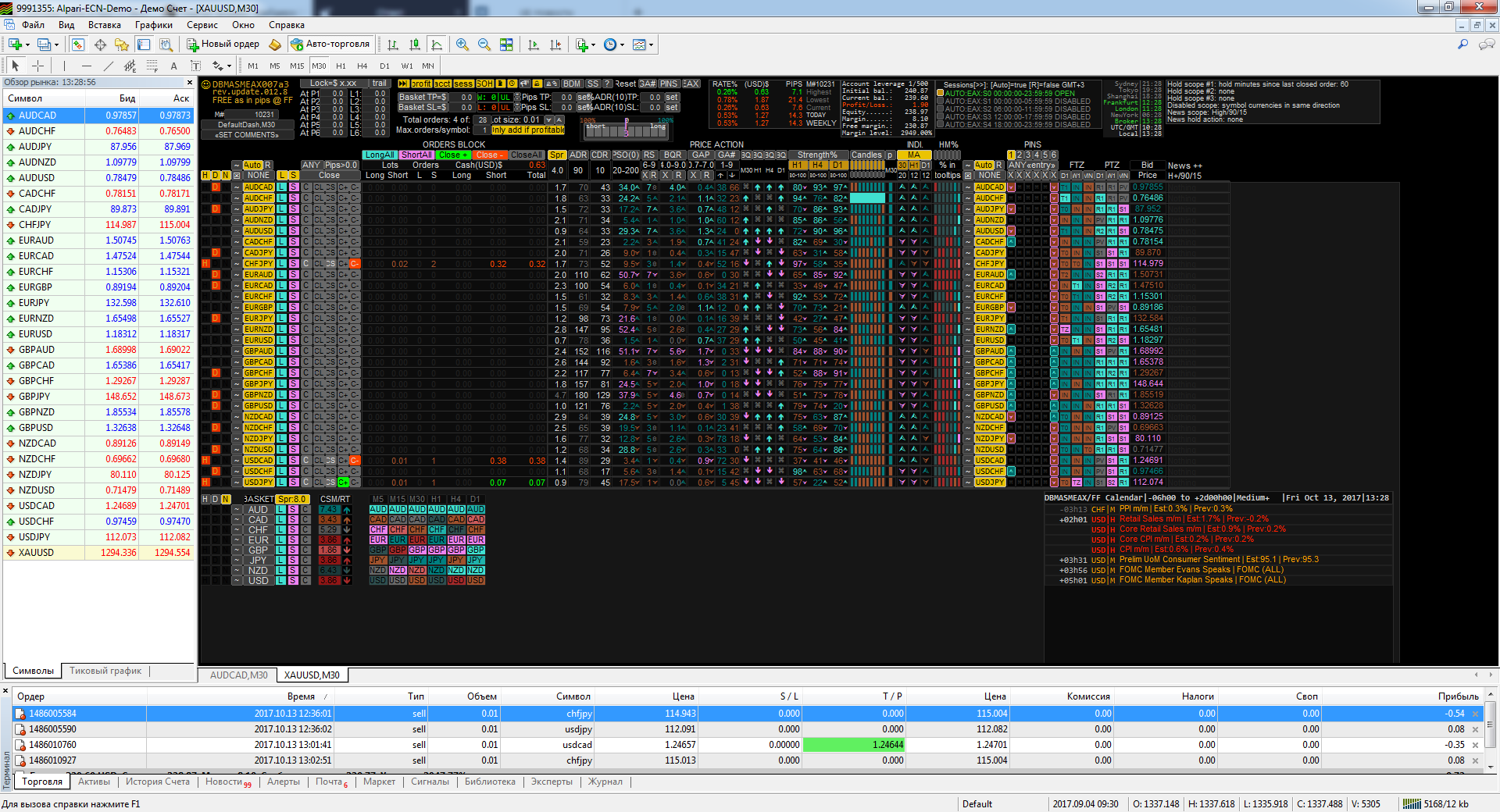
Task: Open the Сервис menu
Action: point(202,25)
